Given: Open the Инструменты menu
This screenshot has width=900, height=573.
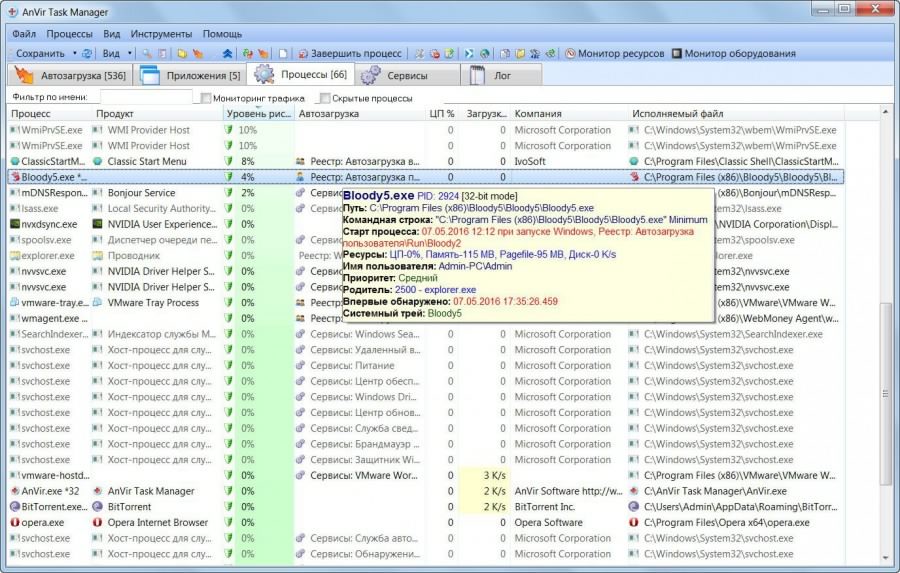Looking at the screenshot, I should click(161, 33).
